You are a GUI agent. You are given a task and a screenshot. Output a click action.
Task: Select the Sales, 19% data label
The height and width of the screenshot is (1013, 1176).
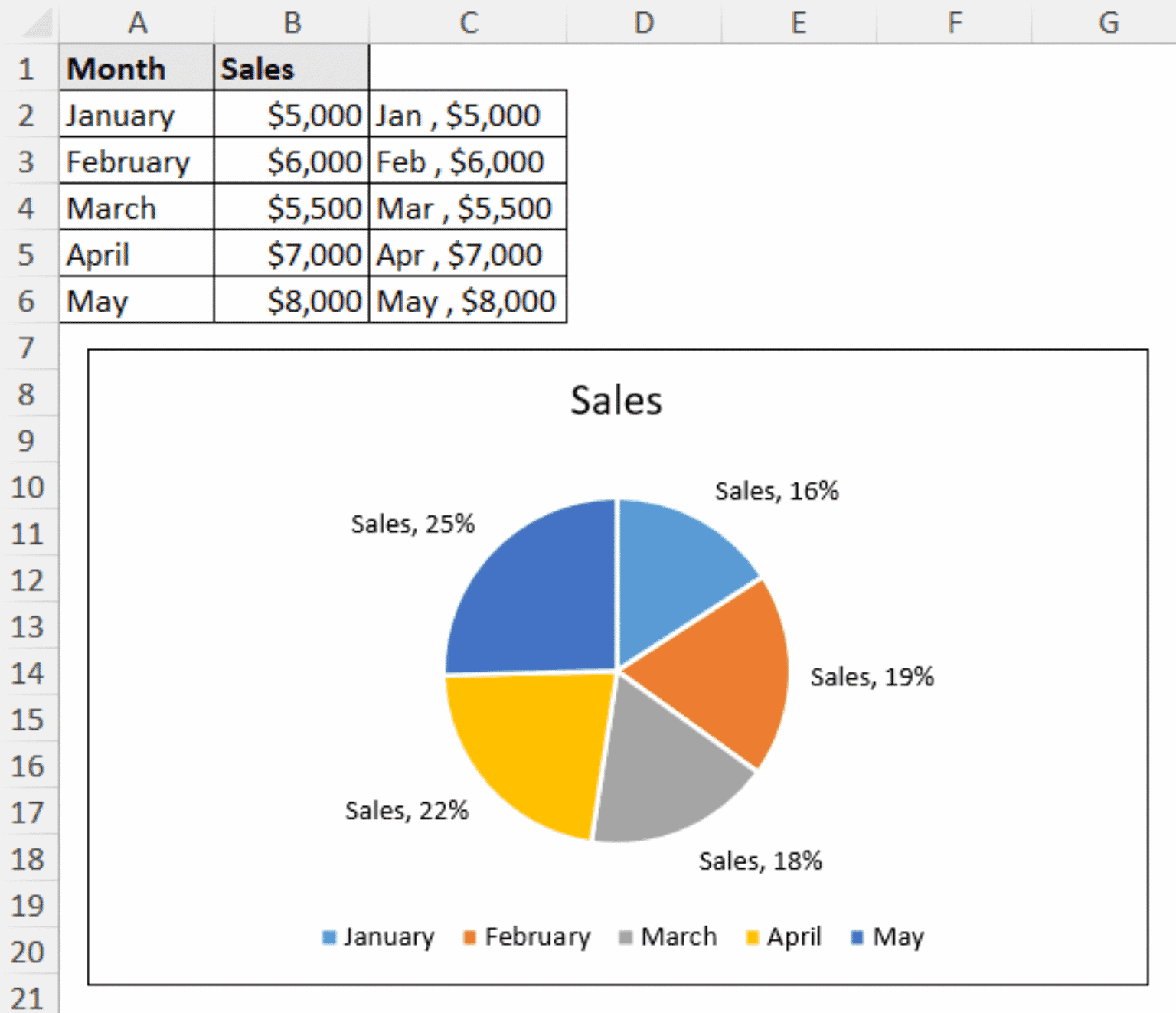click(872, 676)
